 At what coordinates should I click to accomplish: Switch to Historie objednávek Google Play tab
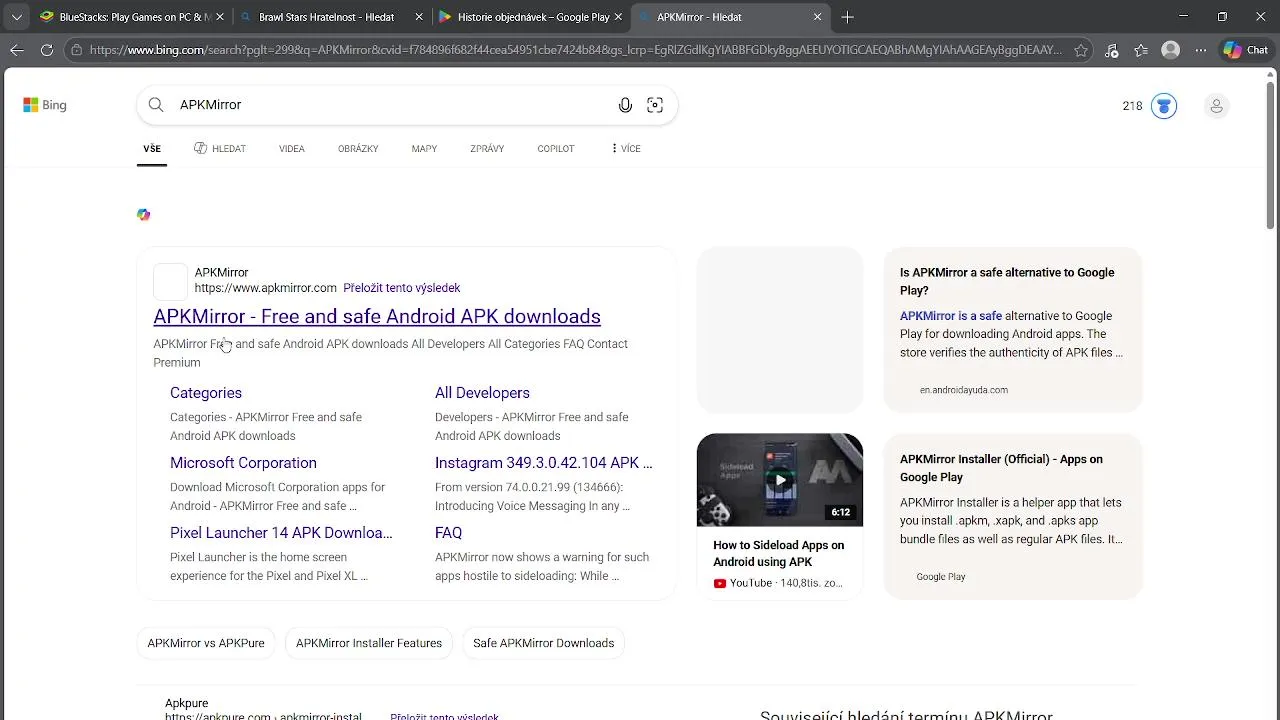click(x=531, y=17)
